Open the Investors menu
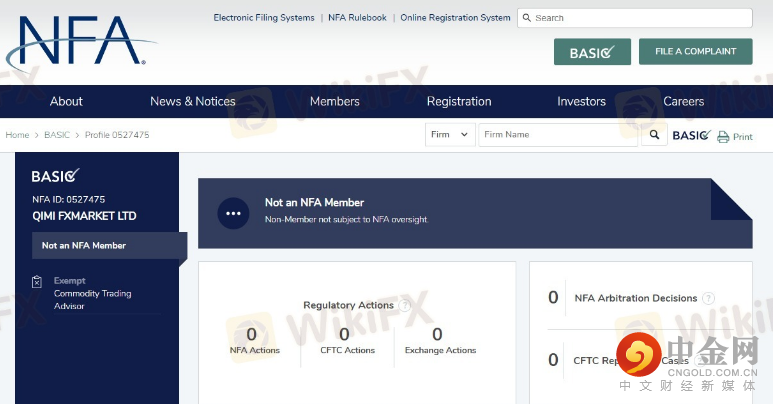This screenshot has width=773, height=404. 581,101
